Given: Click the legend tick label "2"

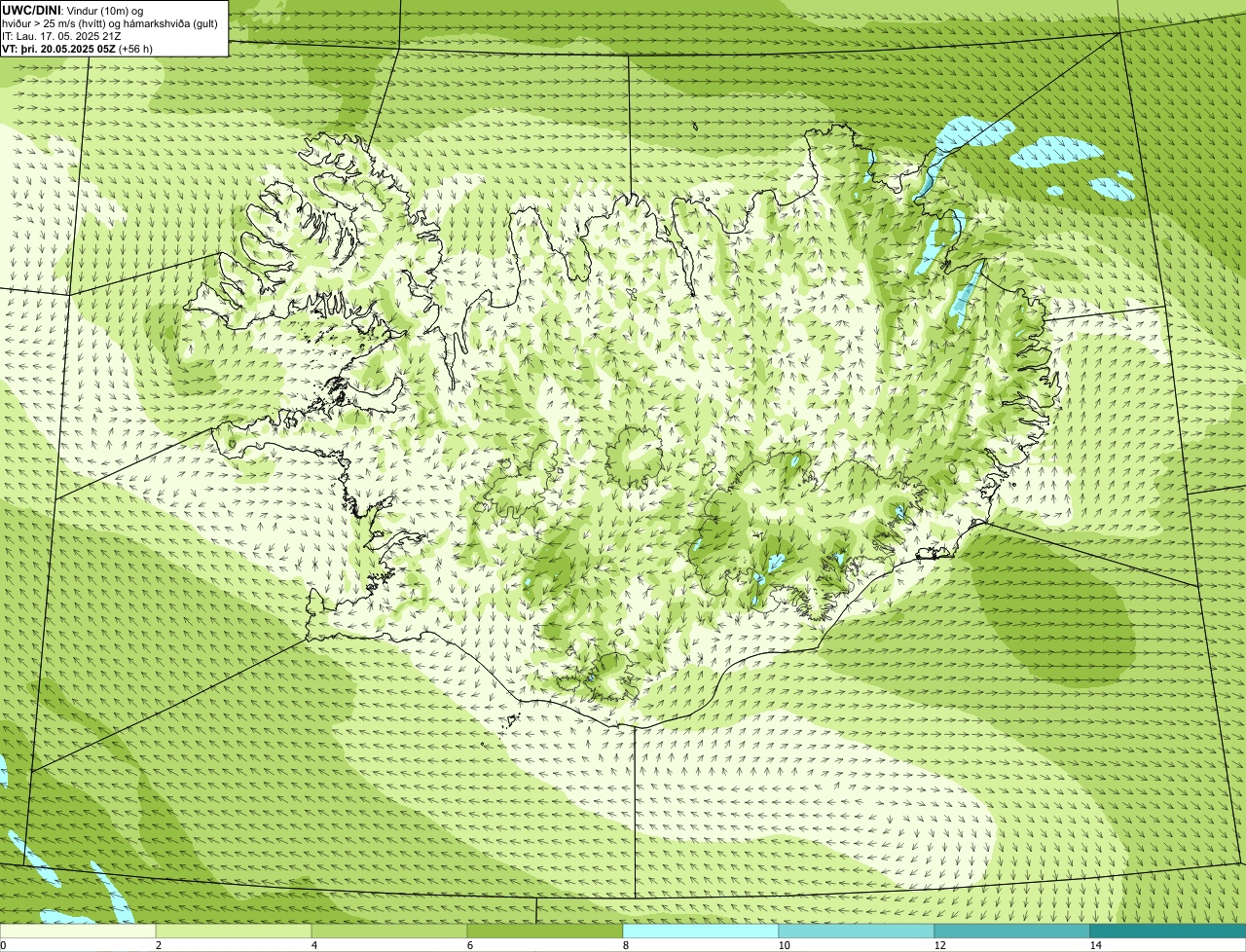Looking at the screenshot, I should [158, 945].
